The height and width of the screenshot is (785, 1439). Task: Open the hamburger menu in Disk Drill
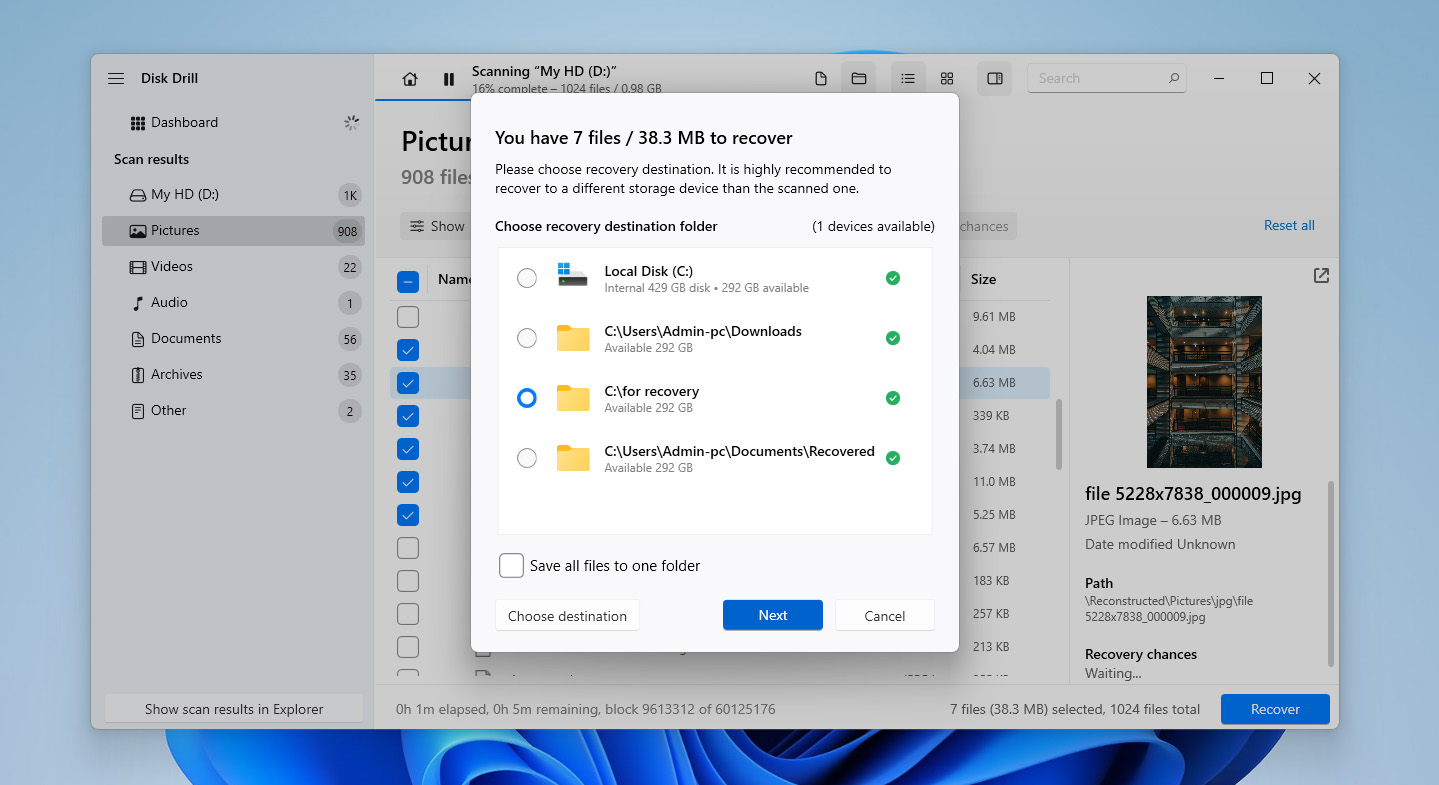[x=115, y=78]
